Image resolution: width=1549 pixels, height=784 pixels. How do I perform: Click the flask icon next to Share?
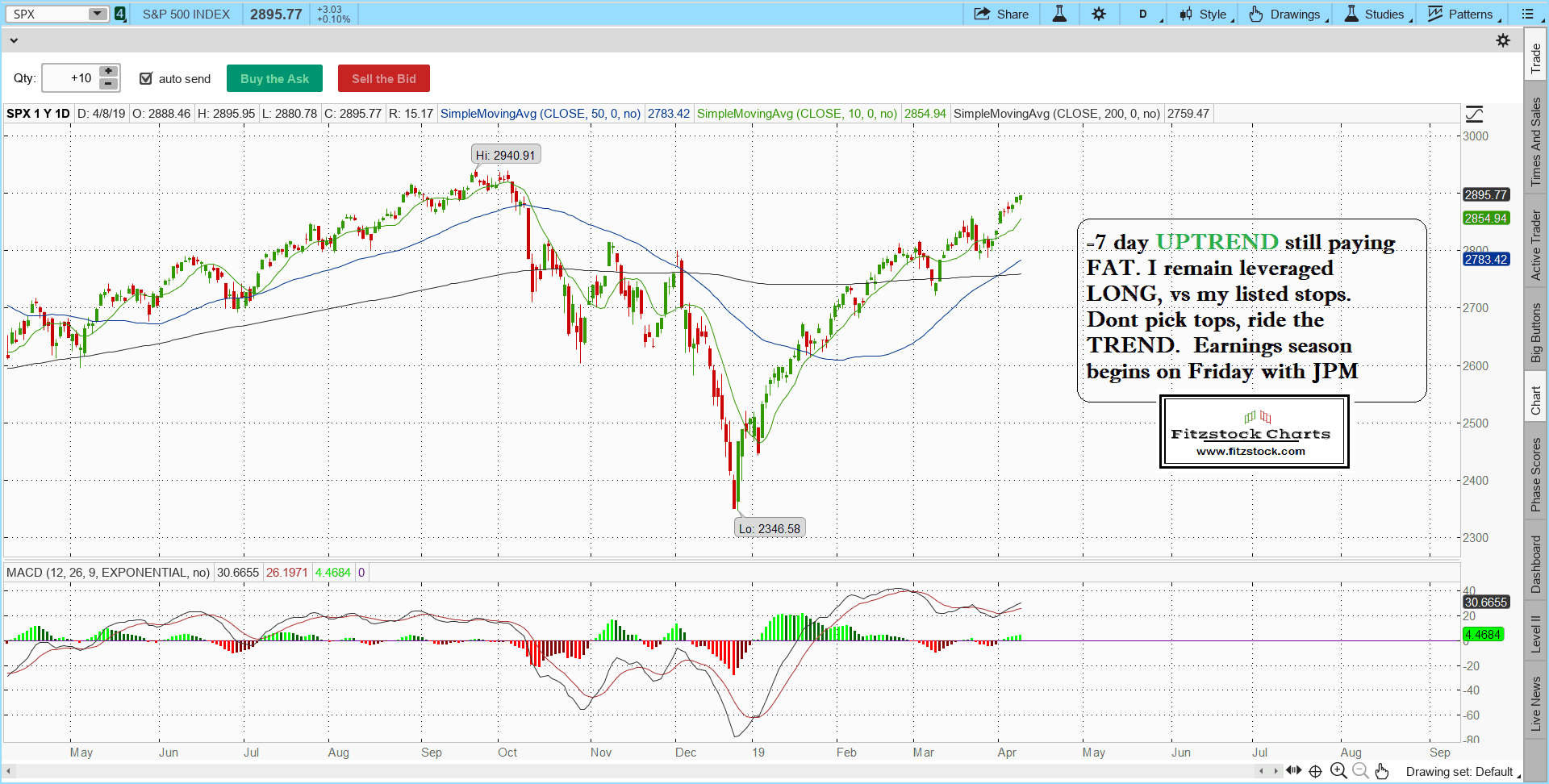(x=1059, y=14)
